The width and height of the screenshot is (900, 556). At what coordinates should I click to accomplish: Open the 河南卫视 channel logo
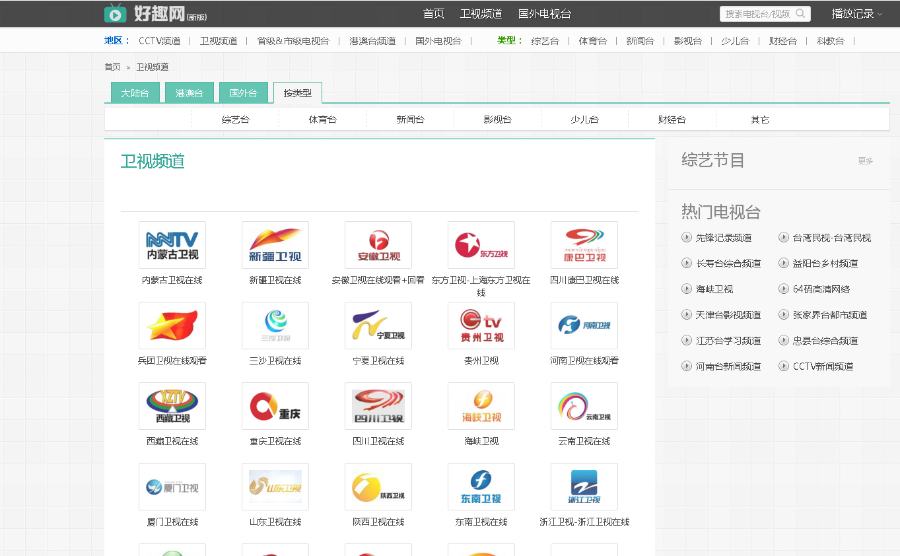584,326
